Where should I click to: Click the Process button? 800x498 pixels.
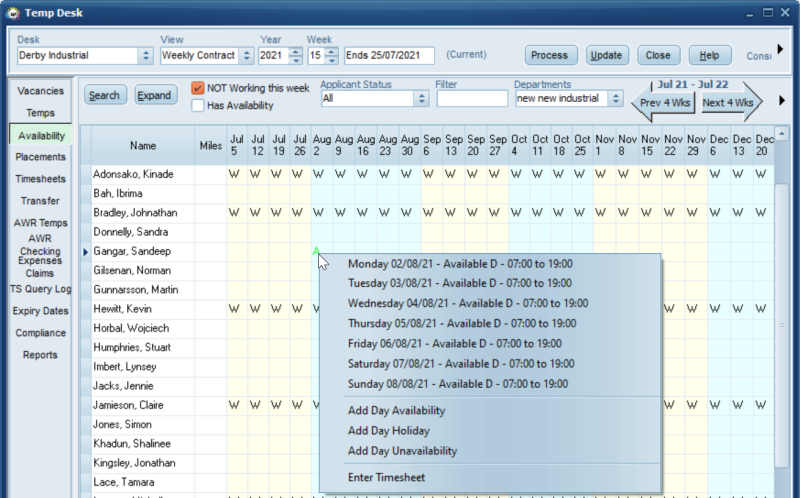(x=551, y=55)
